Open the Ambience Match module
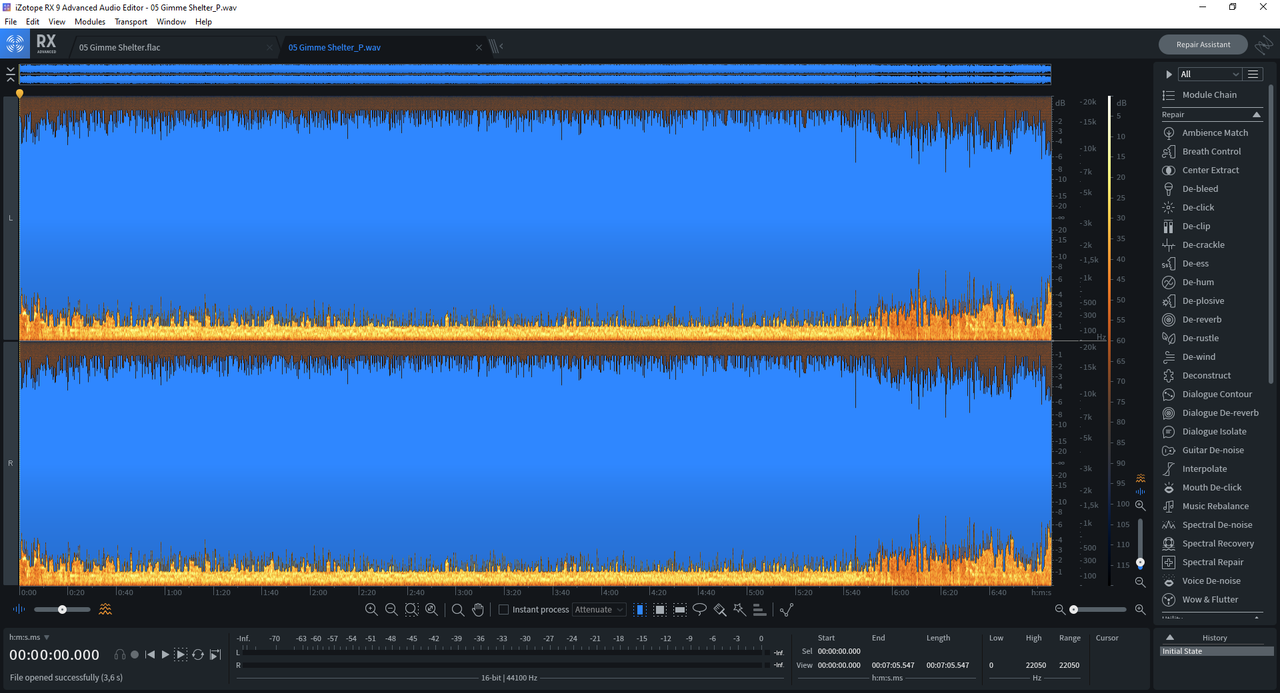This screenshot has width=1280, height=693. pos(1206,133)
